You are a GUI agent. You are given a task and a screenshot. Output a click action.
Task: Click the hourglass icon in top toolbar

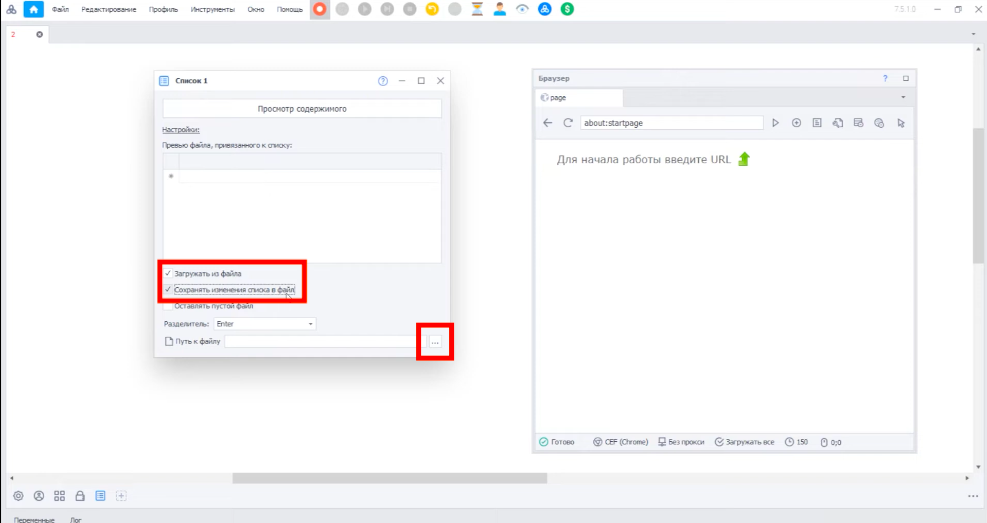pos(477,9)
